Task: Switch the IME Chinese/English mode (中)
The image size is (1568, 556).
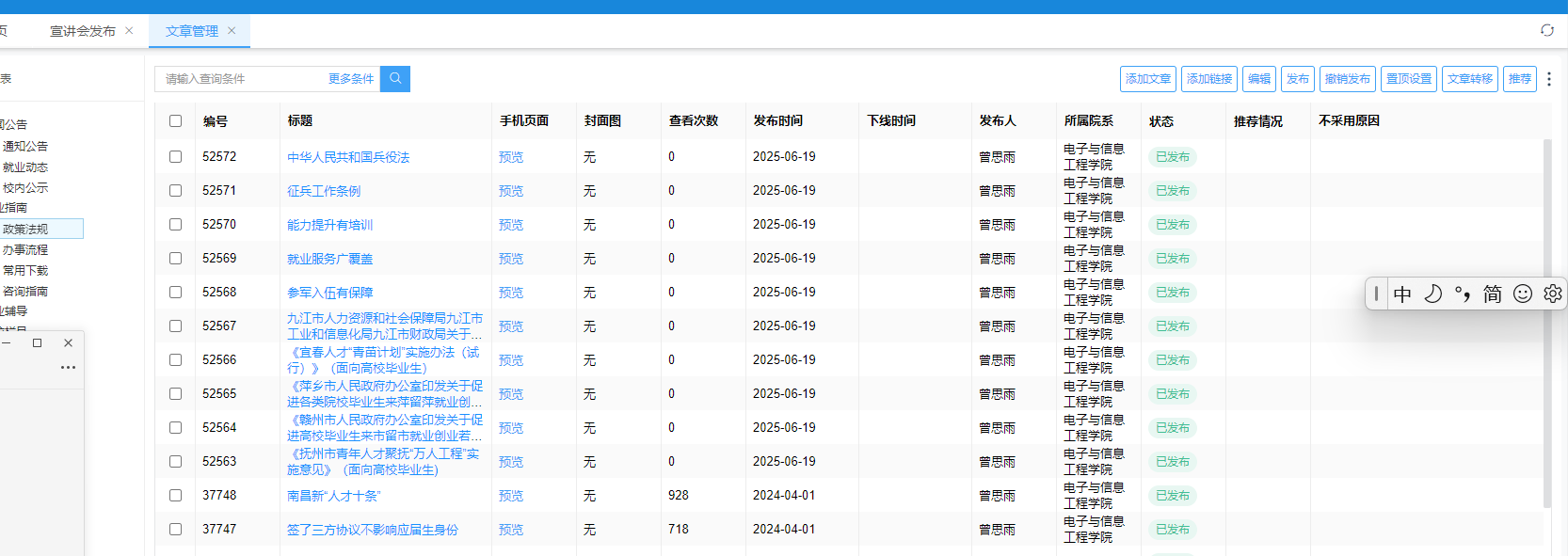Action: click(1402, 294)
